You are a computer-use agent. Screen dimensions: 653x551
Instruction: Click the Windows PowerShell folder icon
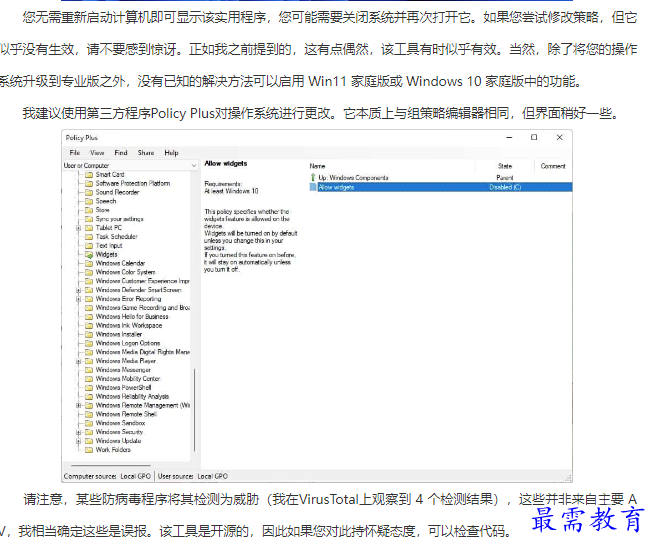tap(89, 387)
